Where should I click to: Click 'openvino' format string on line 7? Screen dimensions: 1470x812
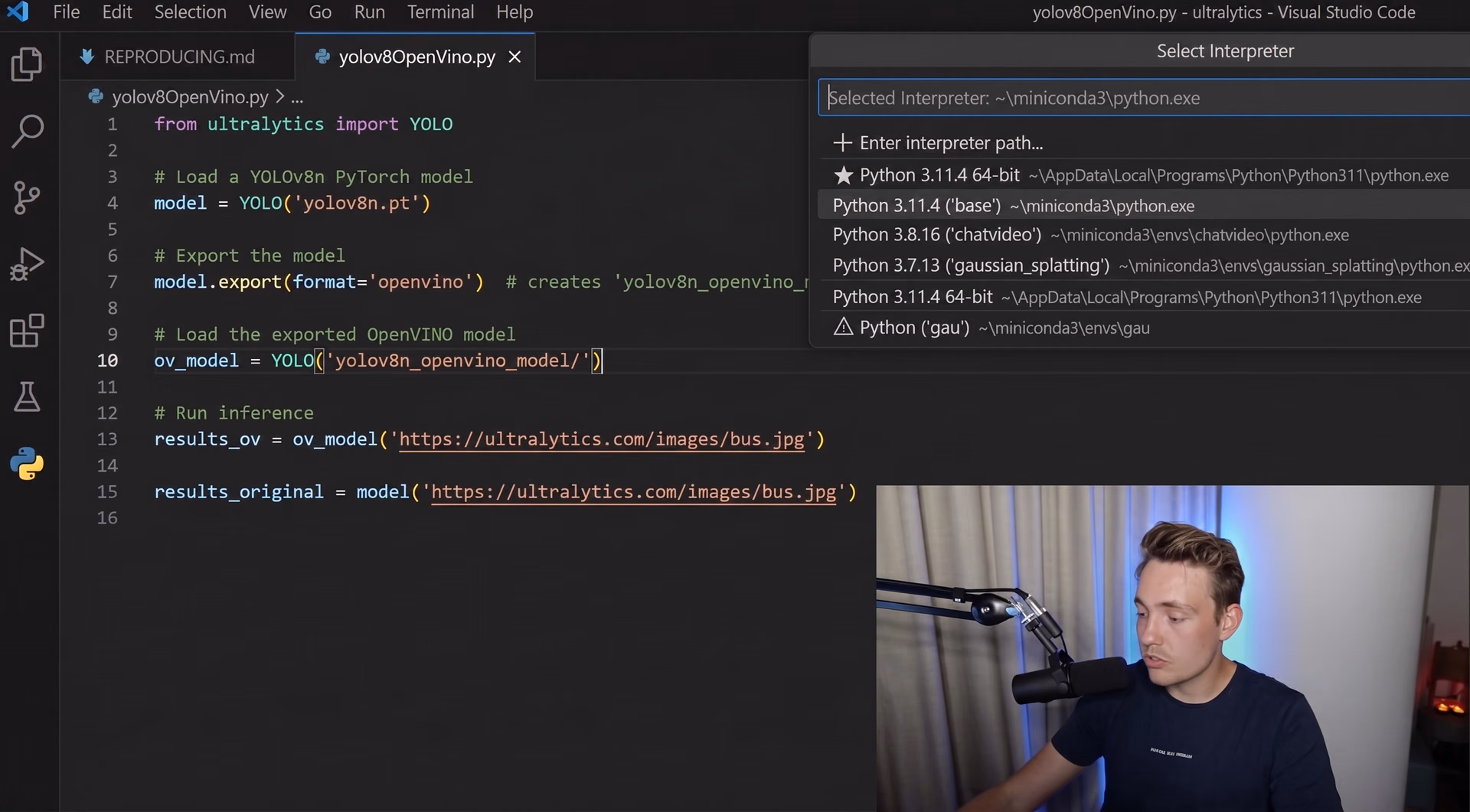tap(420, 282)
